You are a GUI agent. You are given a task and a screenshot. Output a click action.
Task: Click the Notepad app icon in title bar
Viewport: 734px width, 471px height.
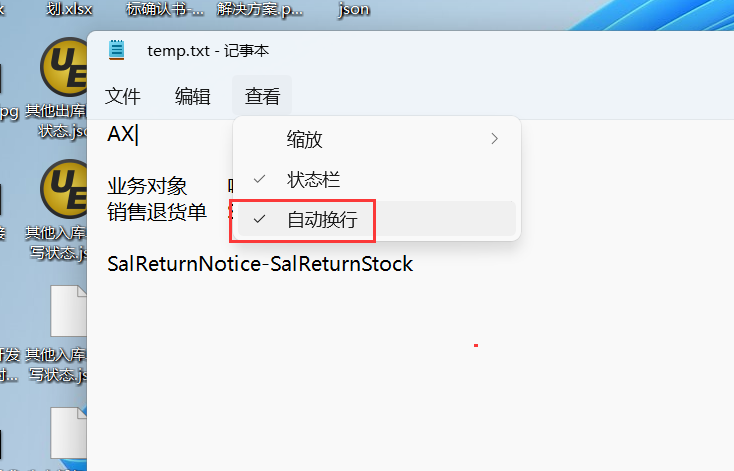[117, 50]
